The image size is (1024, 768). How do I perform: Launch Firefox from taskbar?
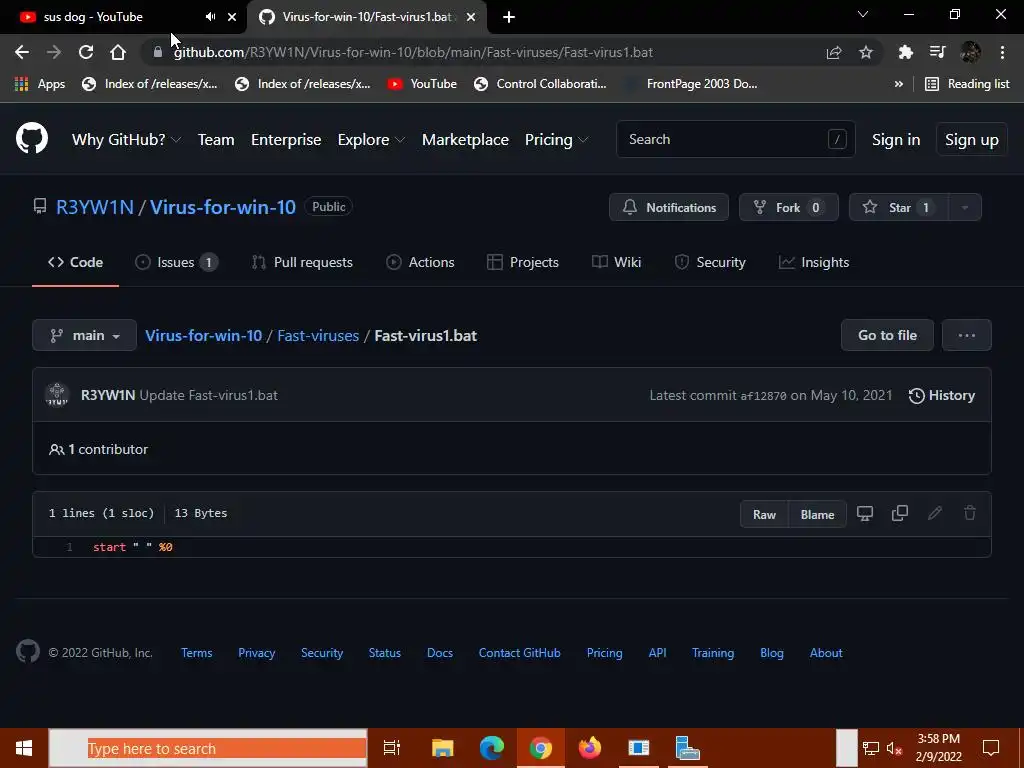click(590, 748)
